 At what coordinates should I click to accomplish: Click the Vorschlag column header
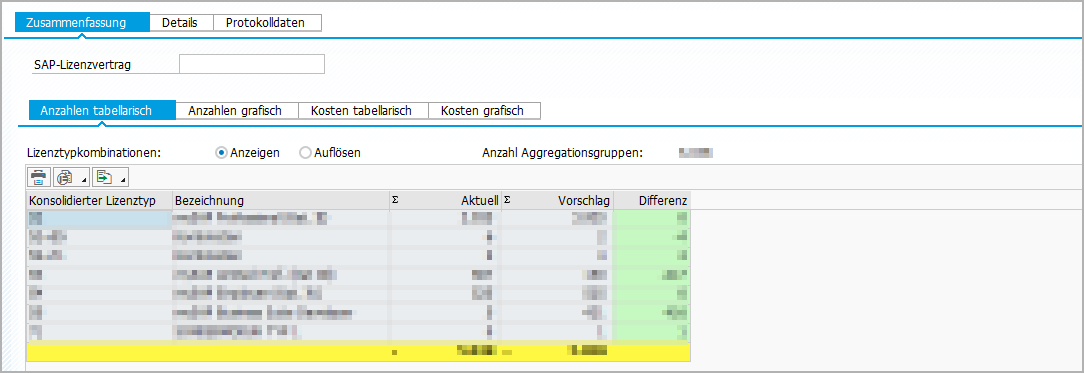[x=557, y=200]
